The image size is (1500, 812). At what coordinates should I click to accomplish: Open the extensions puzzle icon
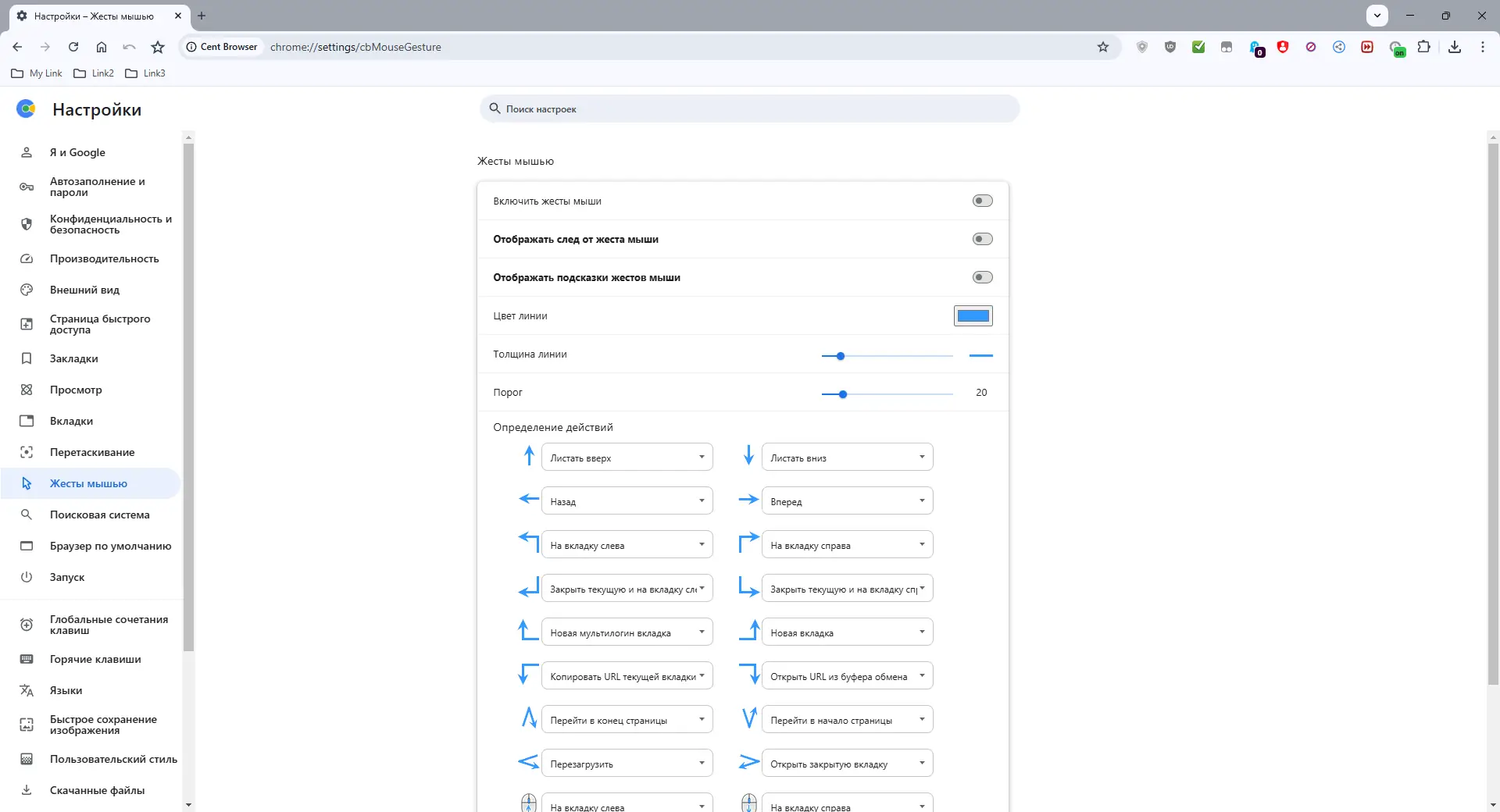(1423, 47)
